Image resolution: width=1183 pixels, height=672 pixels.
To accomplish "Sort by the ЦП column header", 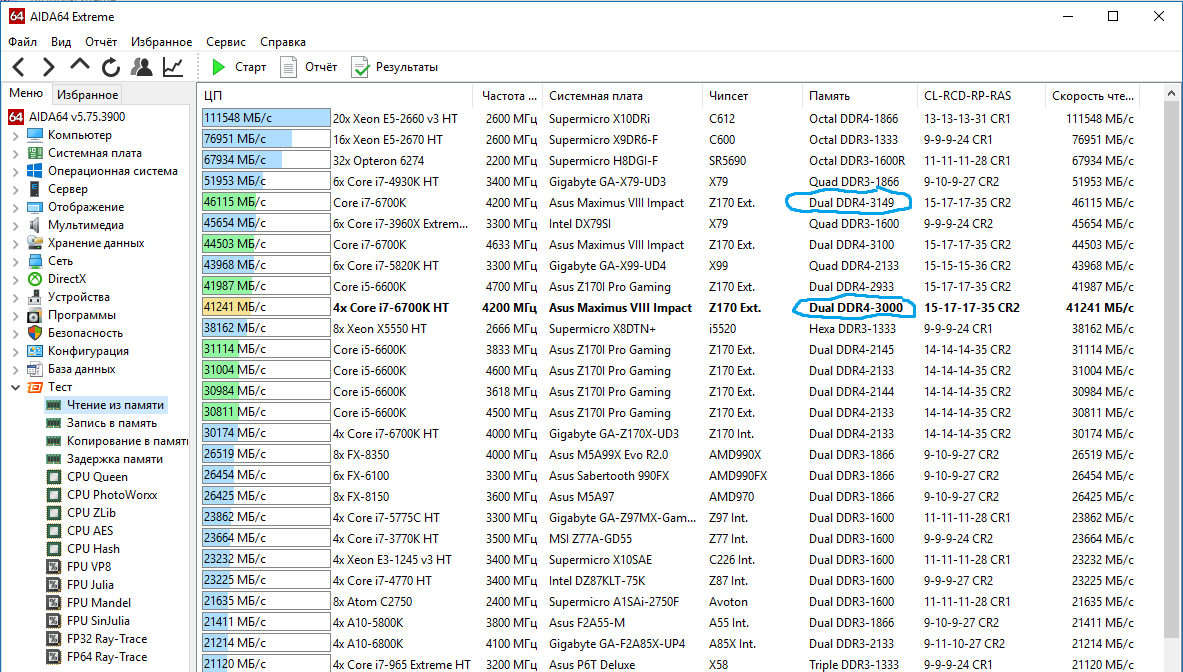I will click(336, 96).
